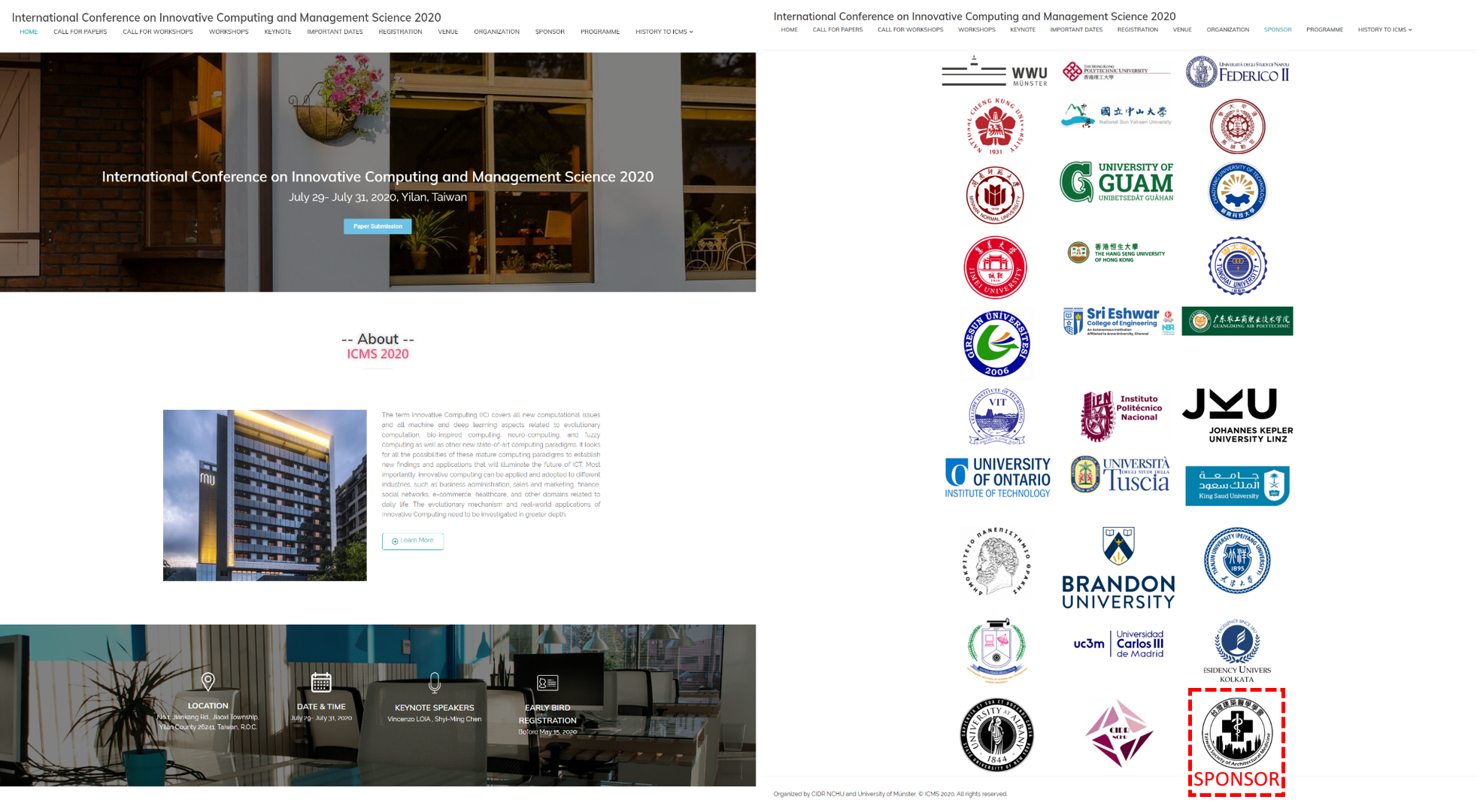Select the VIT institute seal
Screen dimensions: 1477x812
pyautogui.click(x=996, y=417)
